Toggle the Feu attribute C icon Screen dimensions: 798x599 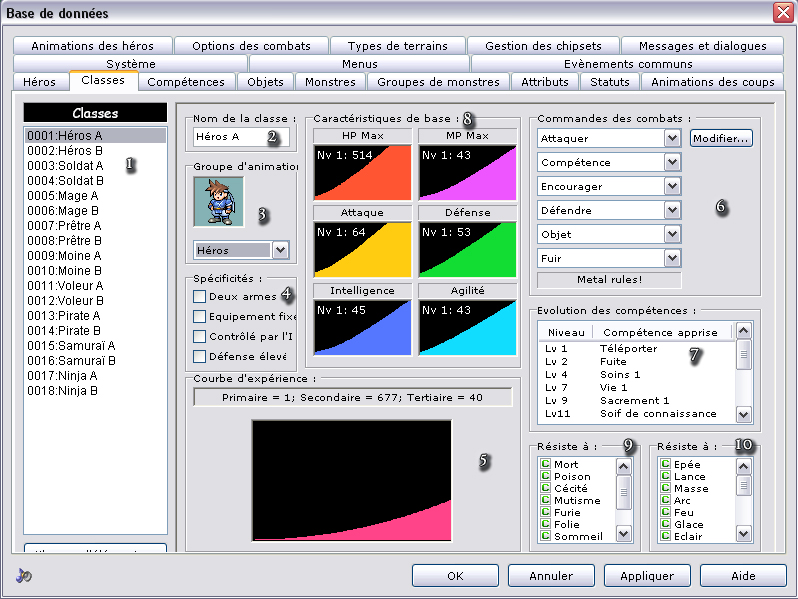[x=665, y=511]
